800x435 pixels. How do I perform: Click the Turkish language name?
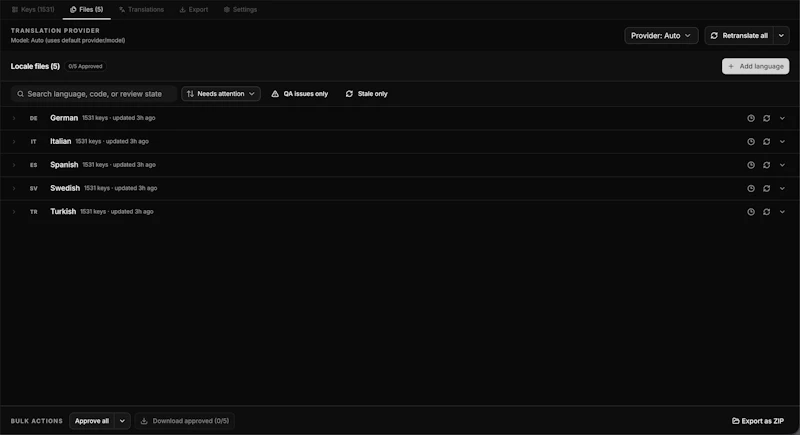63,212
